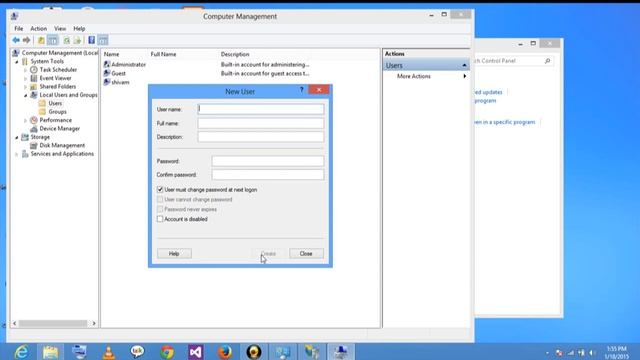Click the tree pane scroll right arrow
640x360 pixels.
pyautogui.click(x=94, y=323)
